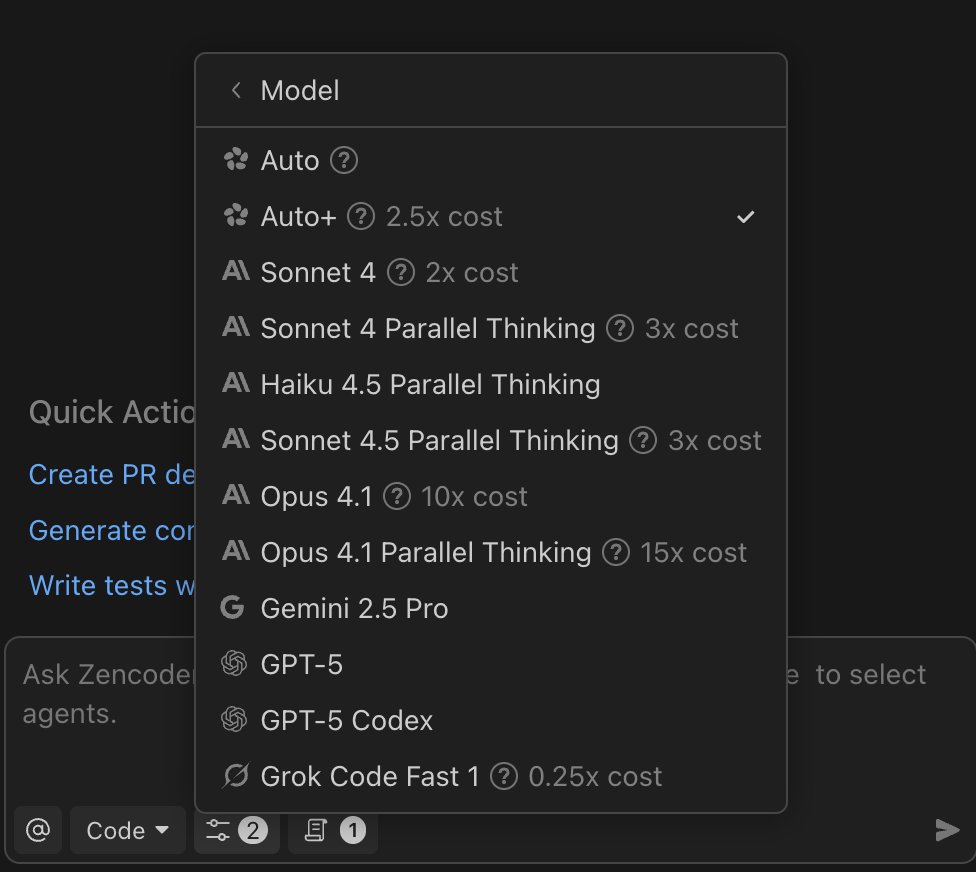Click the Grok icon beside Grok Code Fast 1
This screenshot has height=872, width=976.
[x=235, y=776]
